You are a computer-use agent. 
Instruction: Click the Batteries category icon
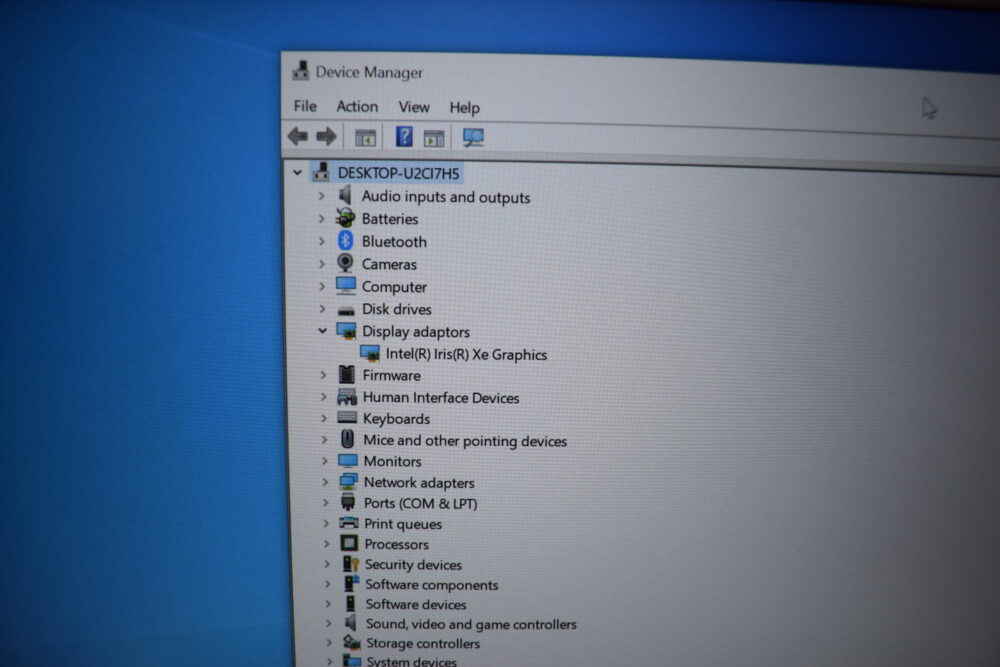[x=345, y=217]
